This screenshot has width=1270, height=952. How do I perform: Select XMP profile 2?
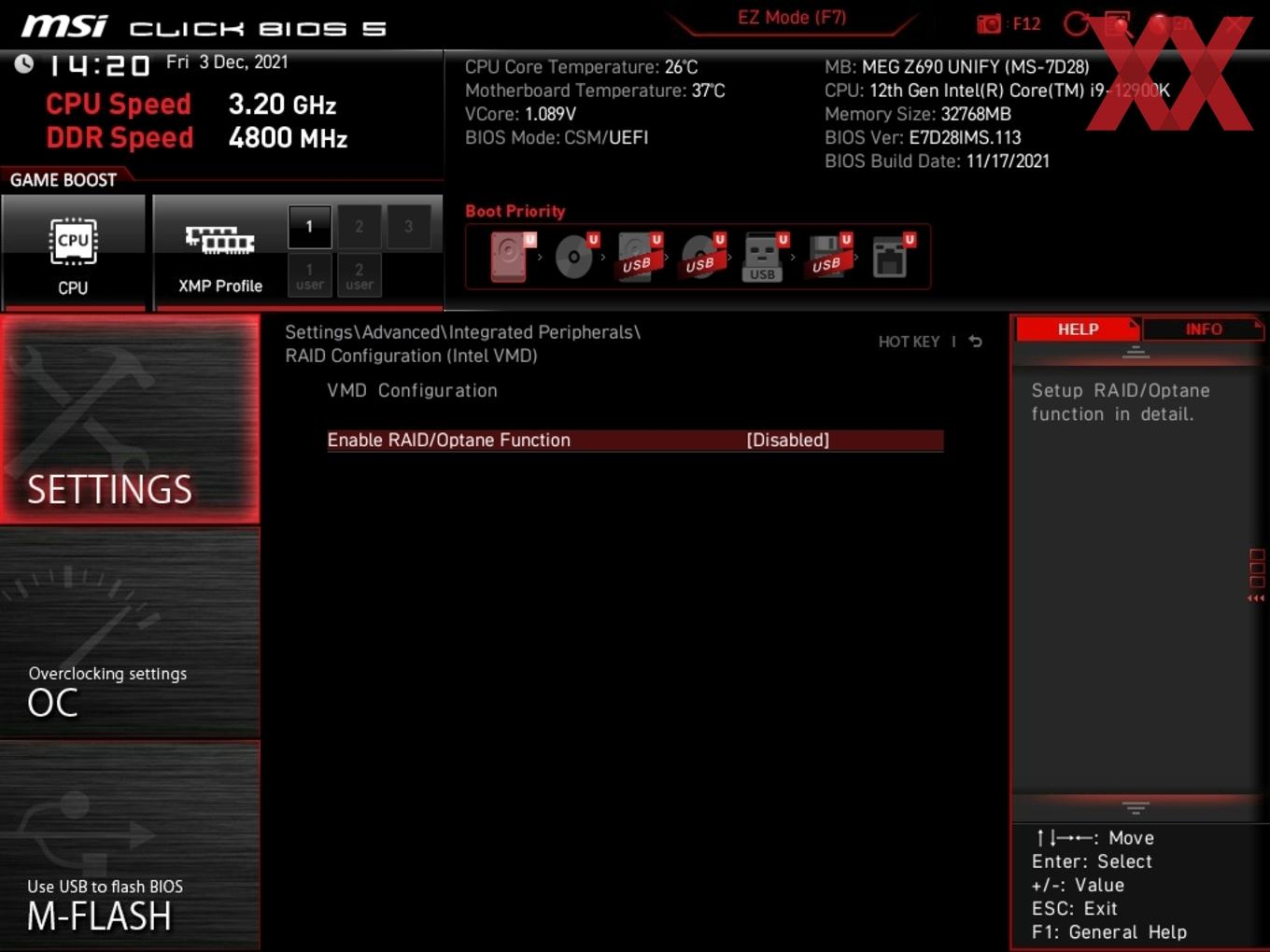coord(359,227)
